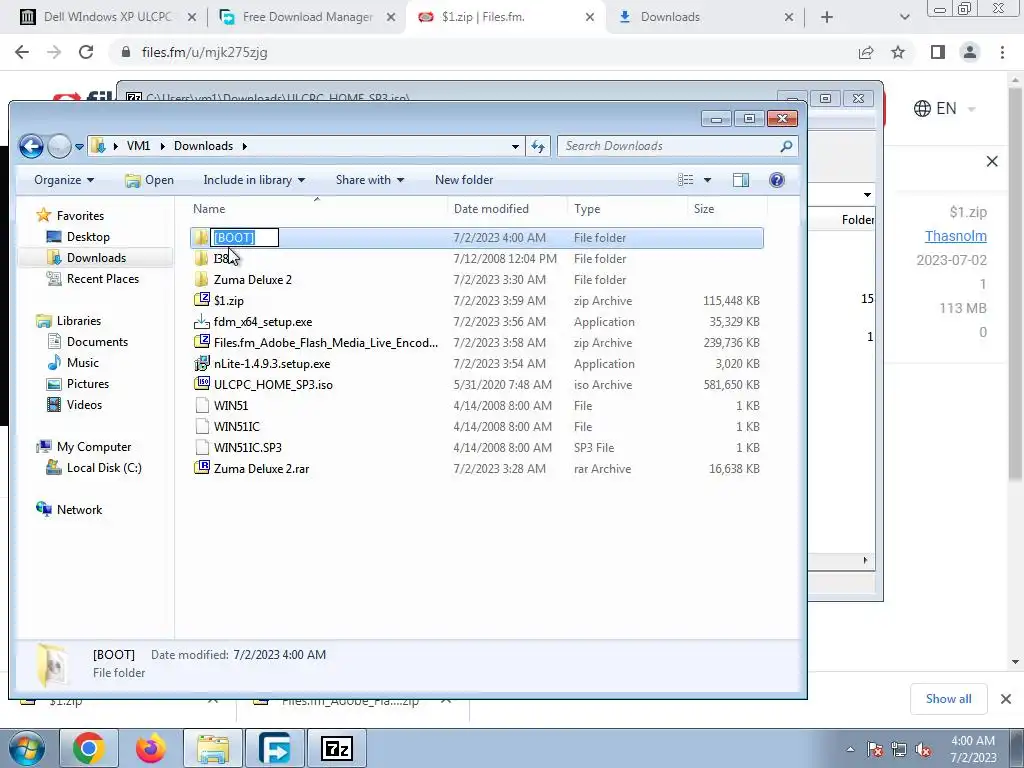This screenshot has width=1024, height=768.
Task: Open recent locations arrow beside forward button
Action: coord(79,146)
